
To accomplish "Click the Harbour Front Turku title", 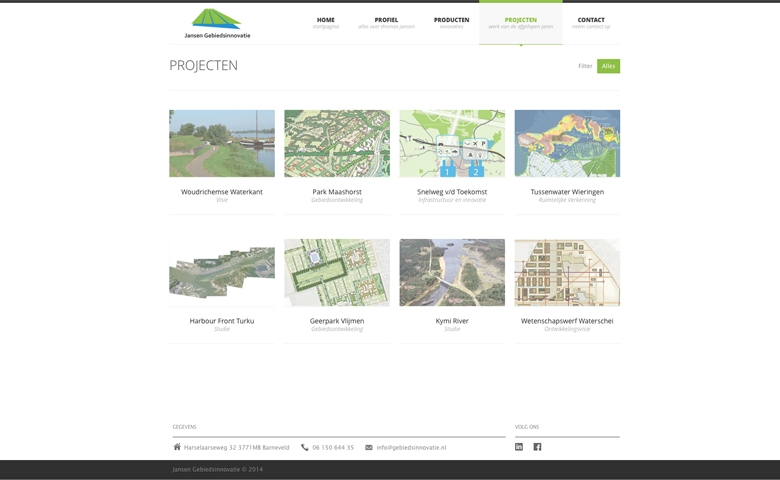I will (x=222, y=321).
